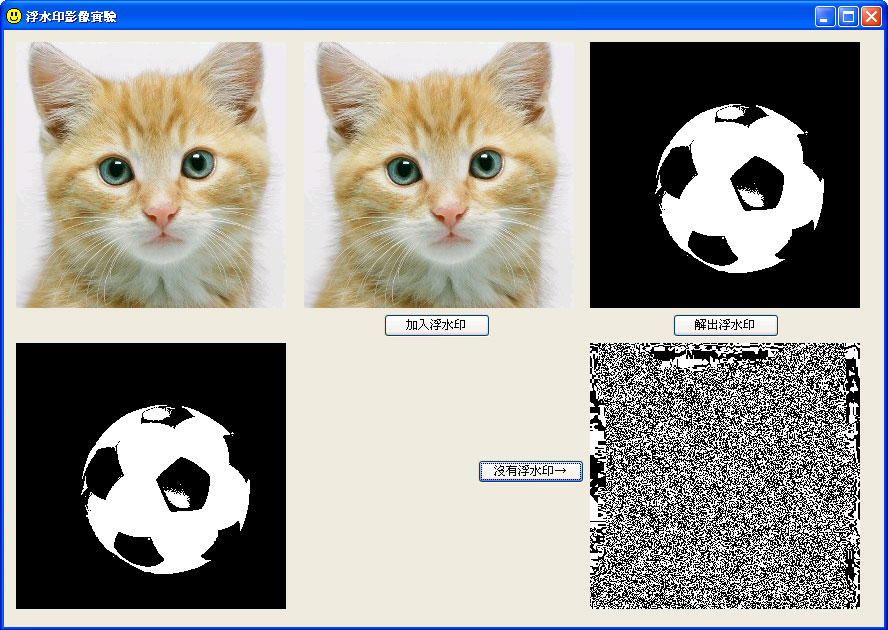Screen dimensions: 888x630
Task: Select the original cat image at top left
Action: click(x=151, y=174)
